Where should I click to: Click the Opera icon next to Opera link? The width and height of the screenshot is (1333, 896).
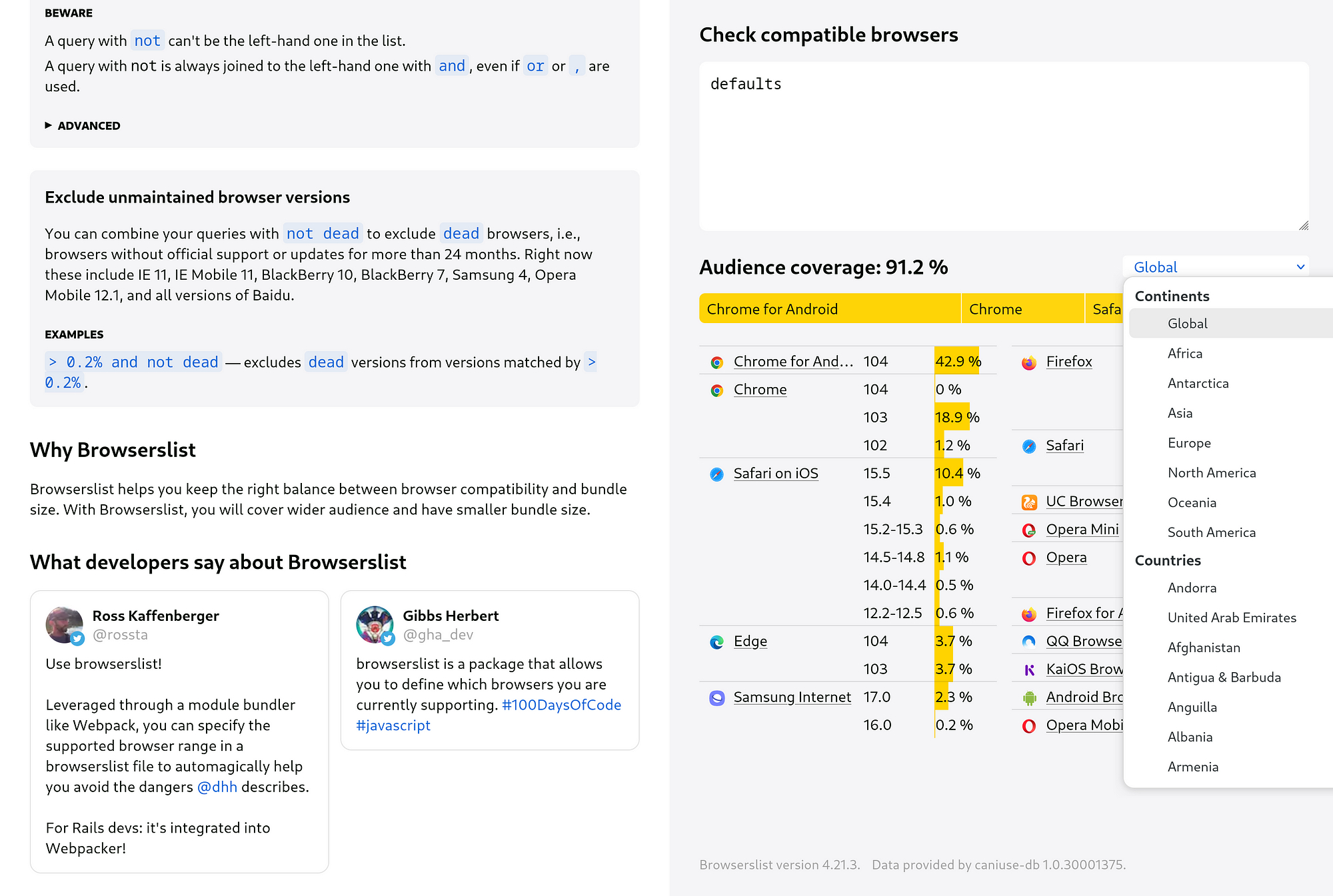click(1029, 558)
